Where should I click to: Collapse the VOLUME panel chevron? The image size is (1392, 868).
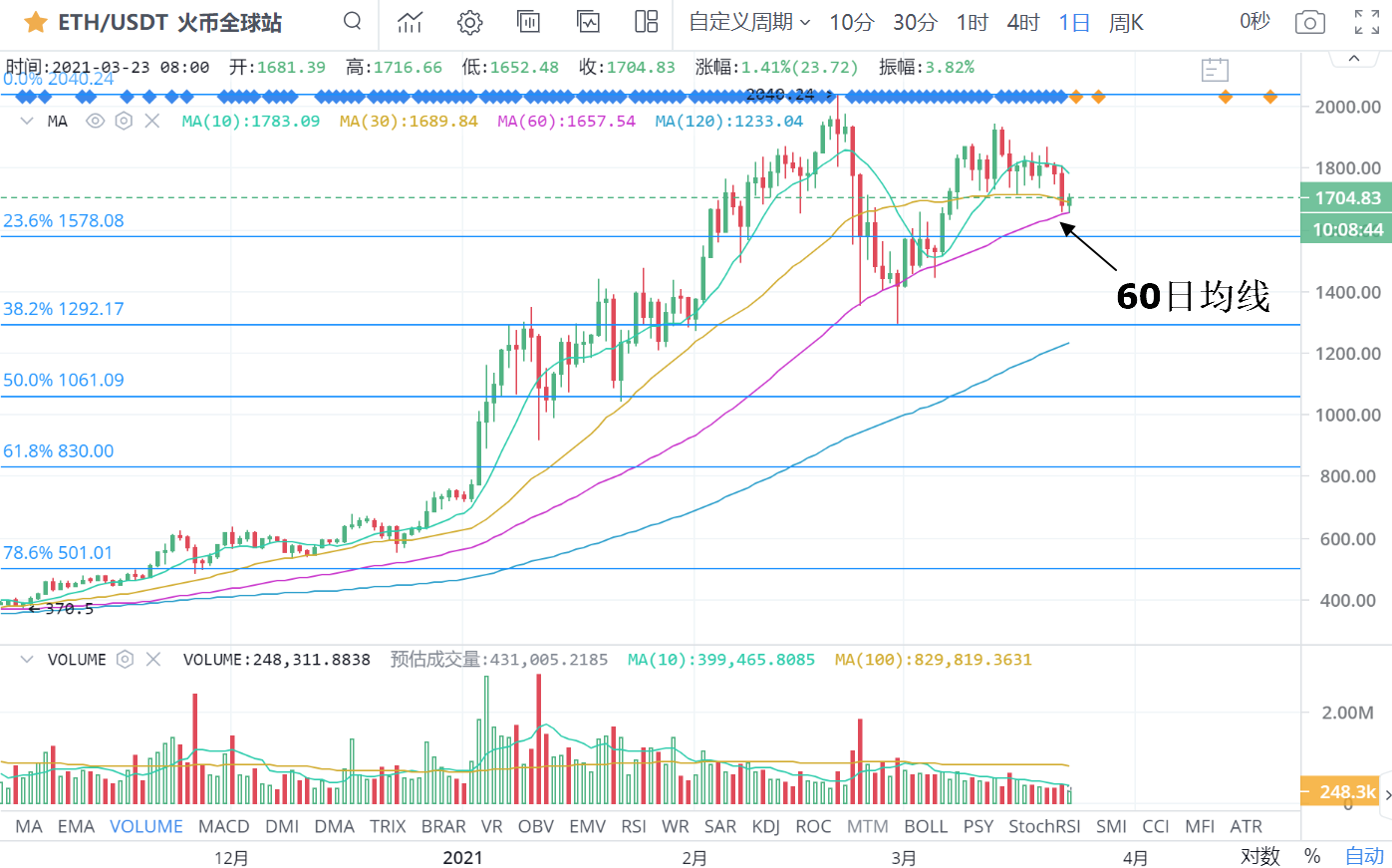coord(25,659)
